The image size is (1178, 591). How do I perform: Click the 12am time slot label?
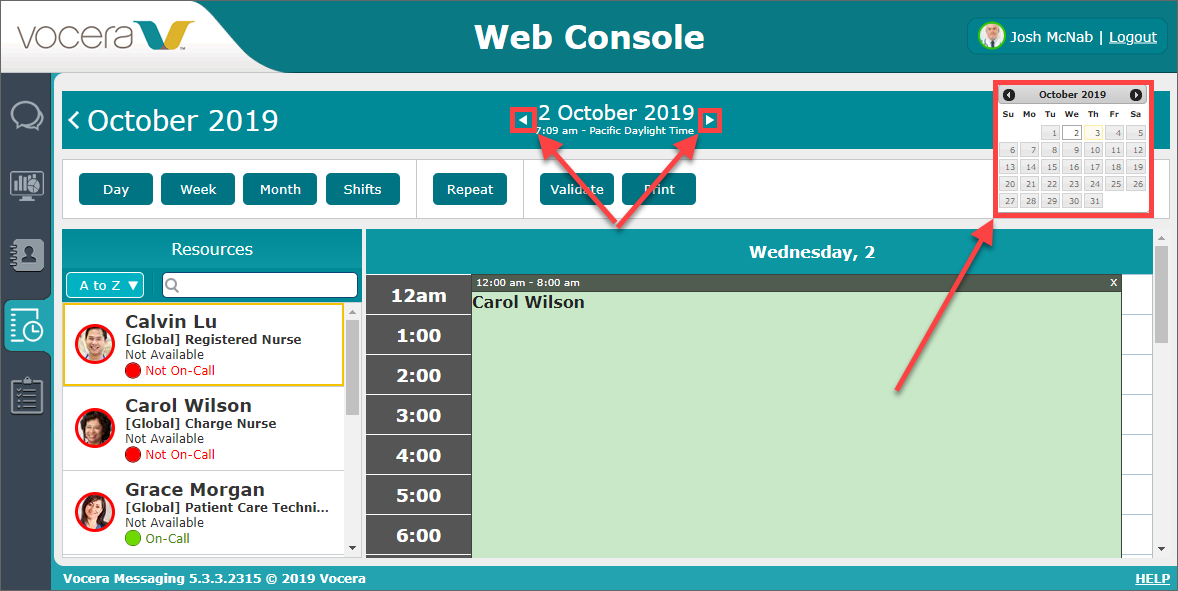pos(418,295)
